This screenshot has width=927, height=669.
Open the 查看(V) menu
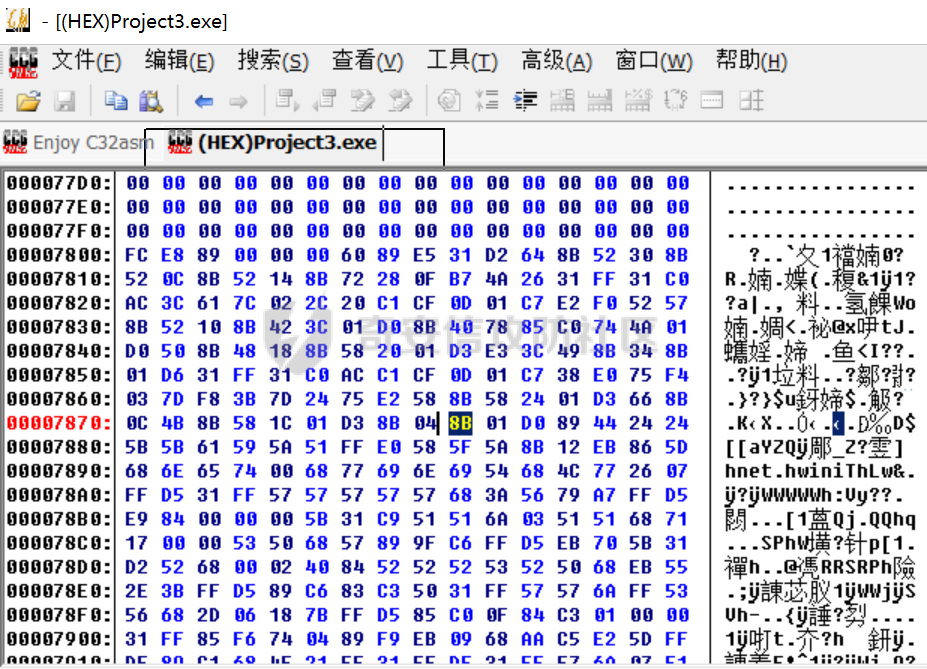pyautogui.click(x=367, y=62)
